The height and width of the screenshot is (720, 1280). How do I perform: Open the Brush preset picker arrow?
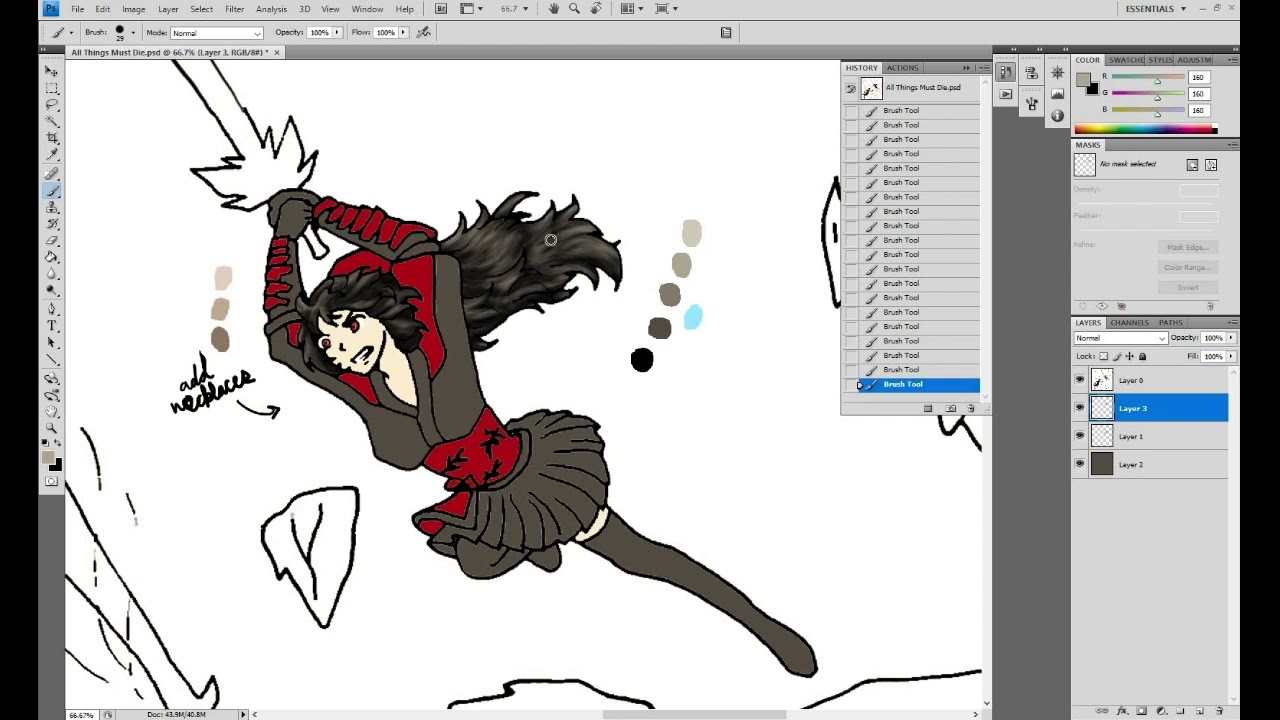(x=133, y=33)
